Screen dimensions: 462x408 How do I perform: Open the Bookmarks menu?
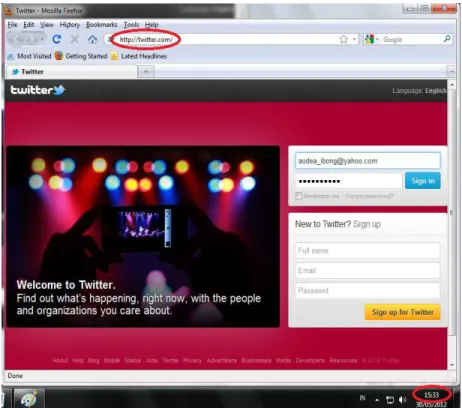[102, 25]
